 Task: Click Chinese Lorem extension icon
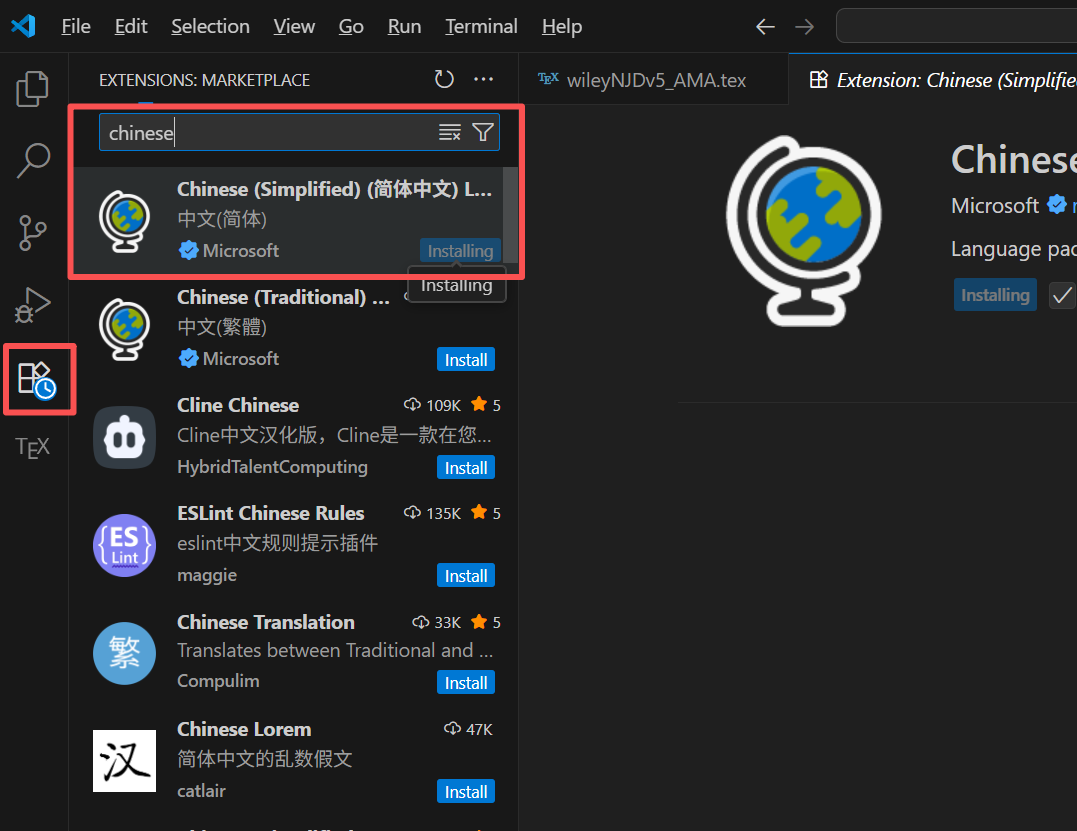124,761
